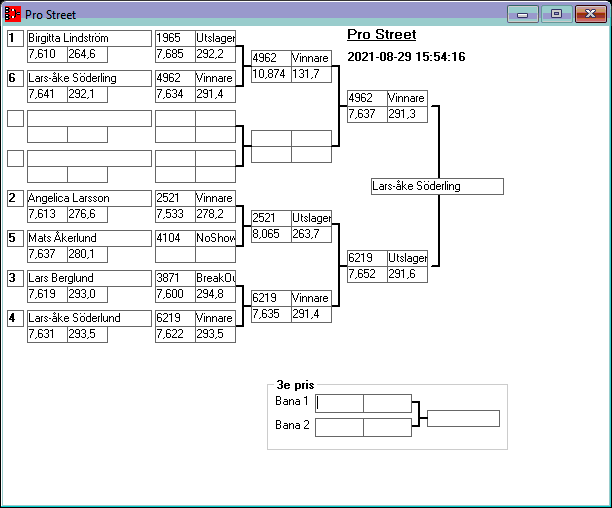Image resolution: width=612 pixels, height=508 pixels.
Task: Click the time value 7,622
Action: 175,334
